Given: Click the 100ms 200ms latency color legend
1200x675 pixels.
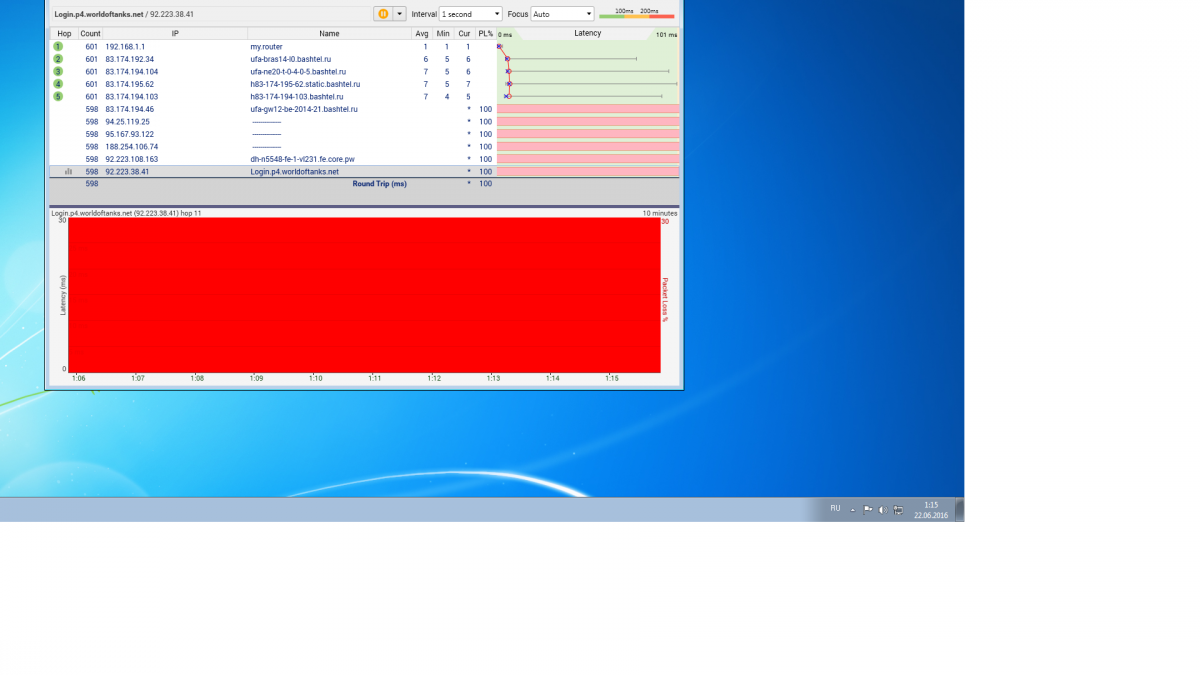Looking at the screenshot, I should pyautogui.click(x=637, y=13).
